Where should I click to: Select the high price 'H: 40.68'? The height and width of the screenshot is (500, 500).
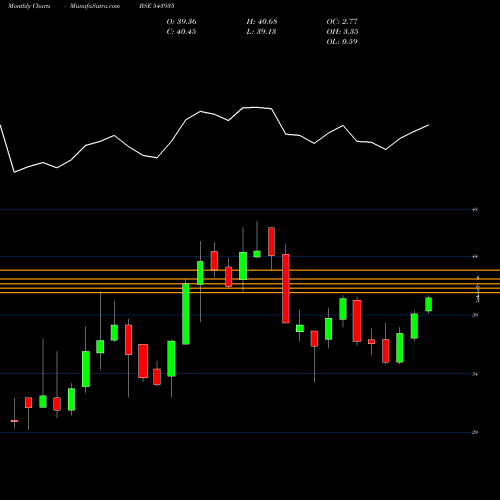click(262, 22)
